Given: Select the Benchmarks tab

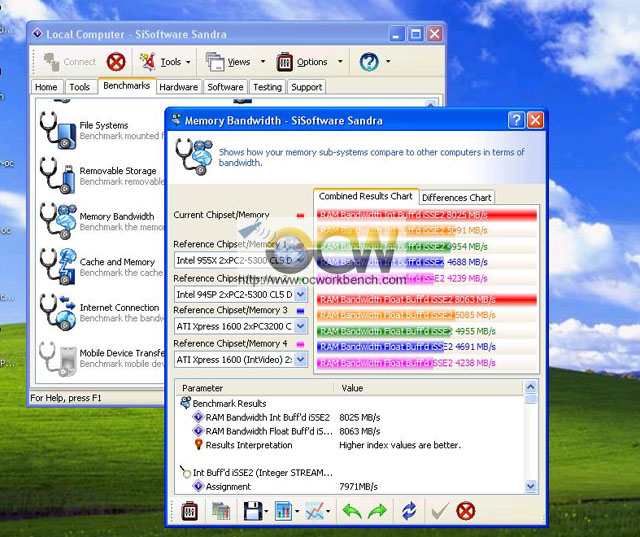Looking at the screenshot, I should [x=127, y=86].
